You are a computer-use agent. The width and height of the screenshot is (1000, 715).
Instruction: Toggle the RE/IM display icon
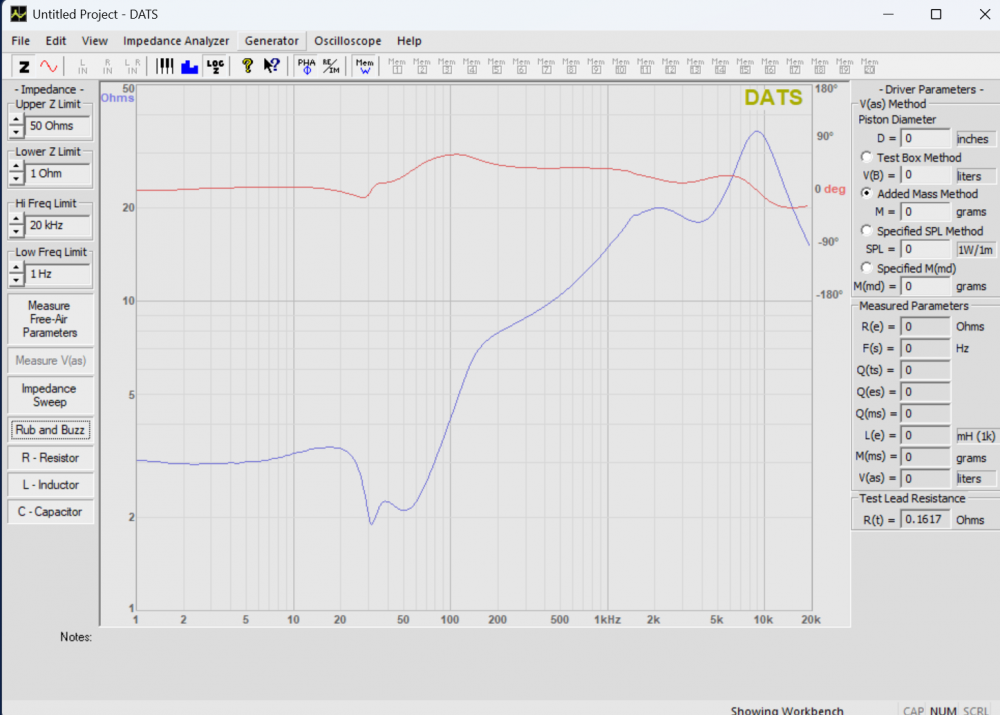[x=331, y=66]
